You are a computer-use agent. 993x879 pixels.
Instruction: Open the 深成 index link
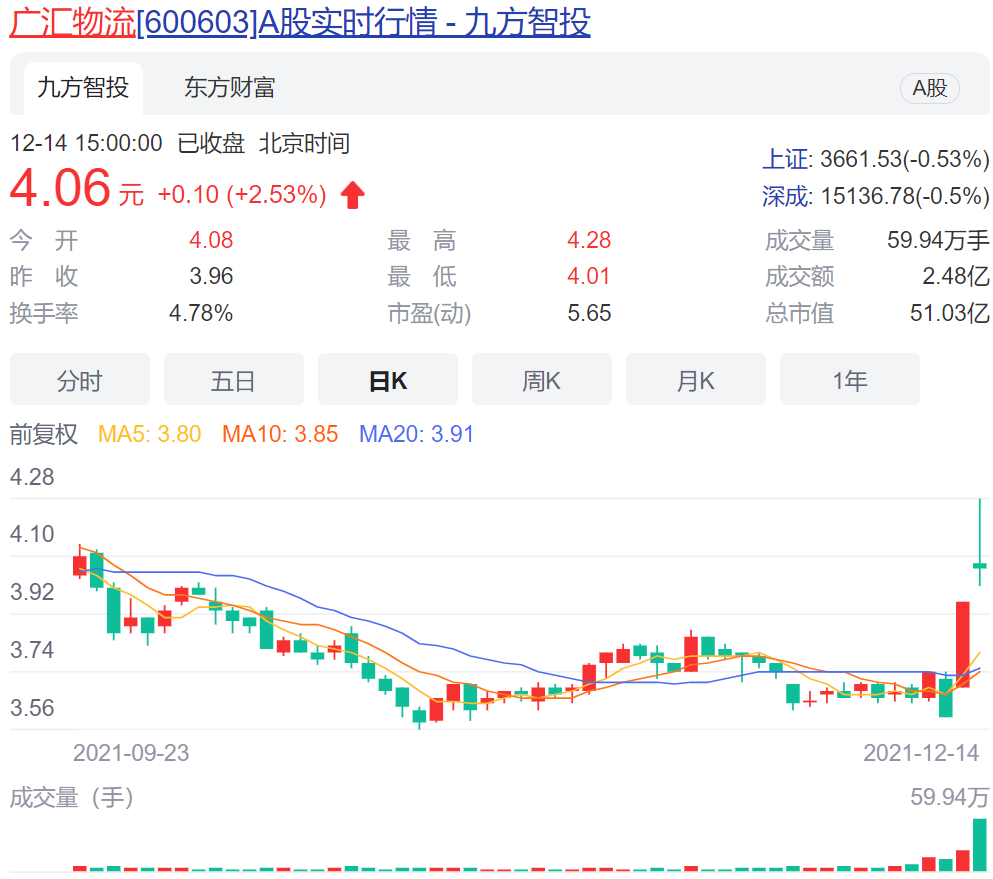787,196
